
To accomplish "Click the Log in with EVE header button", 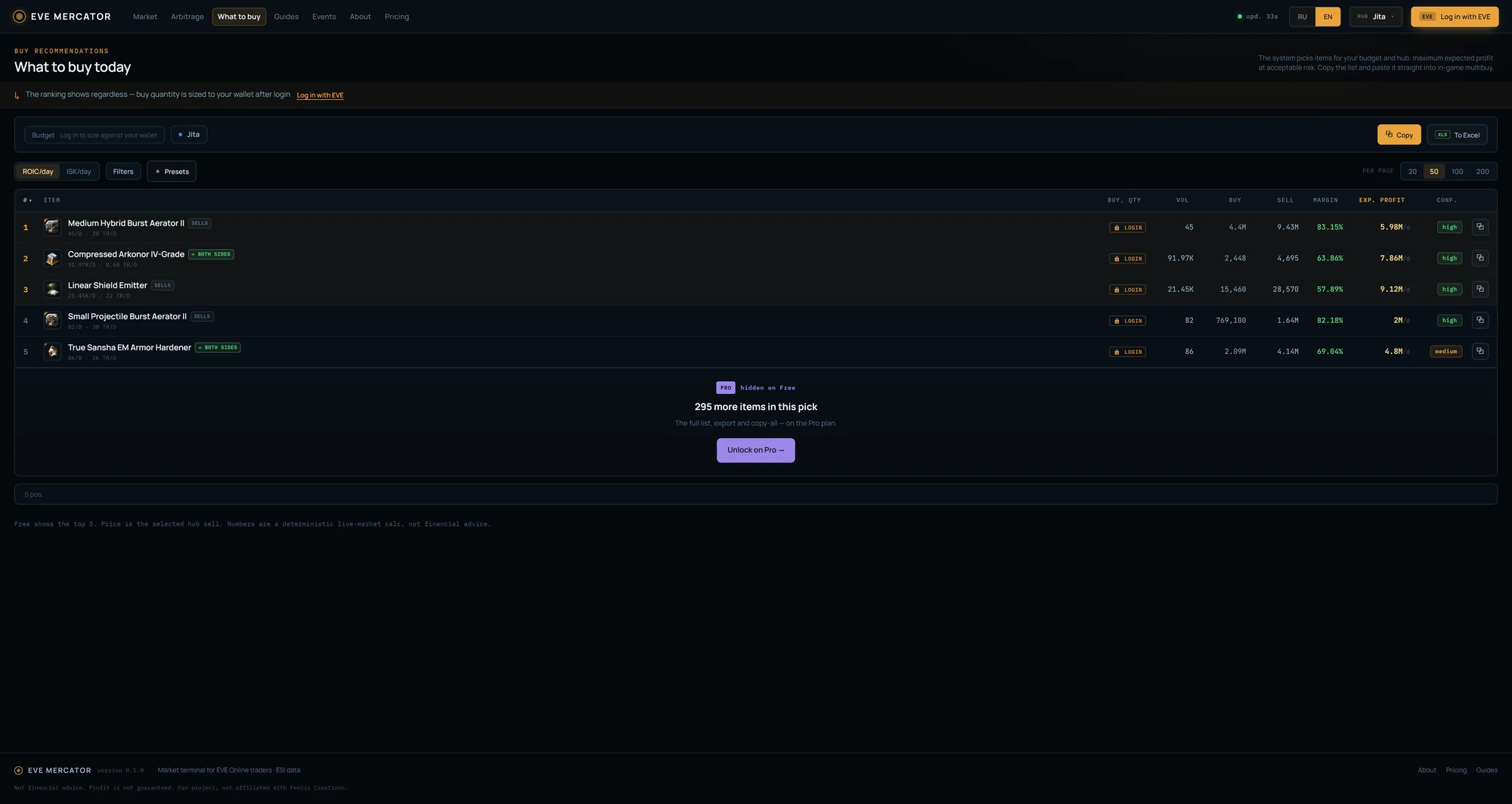I will pyautogui.click(x=1455, y=17).
